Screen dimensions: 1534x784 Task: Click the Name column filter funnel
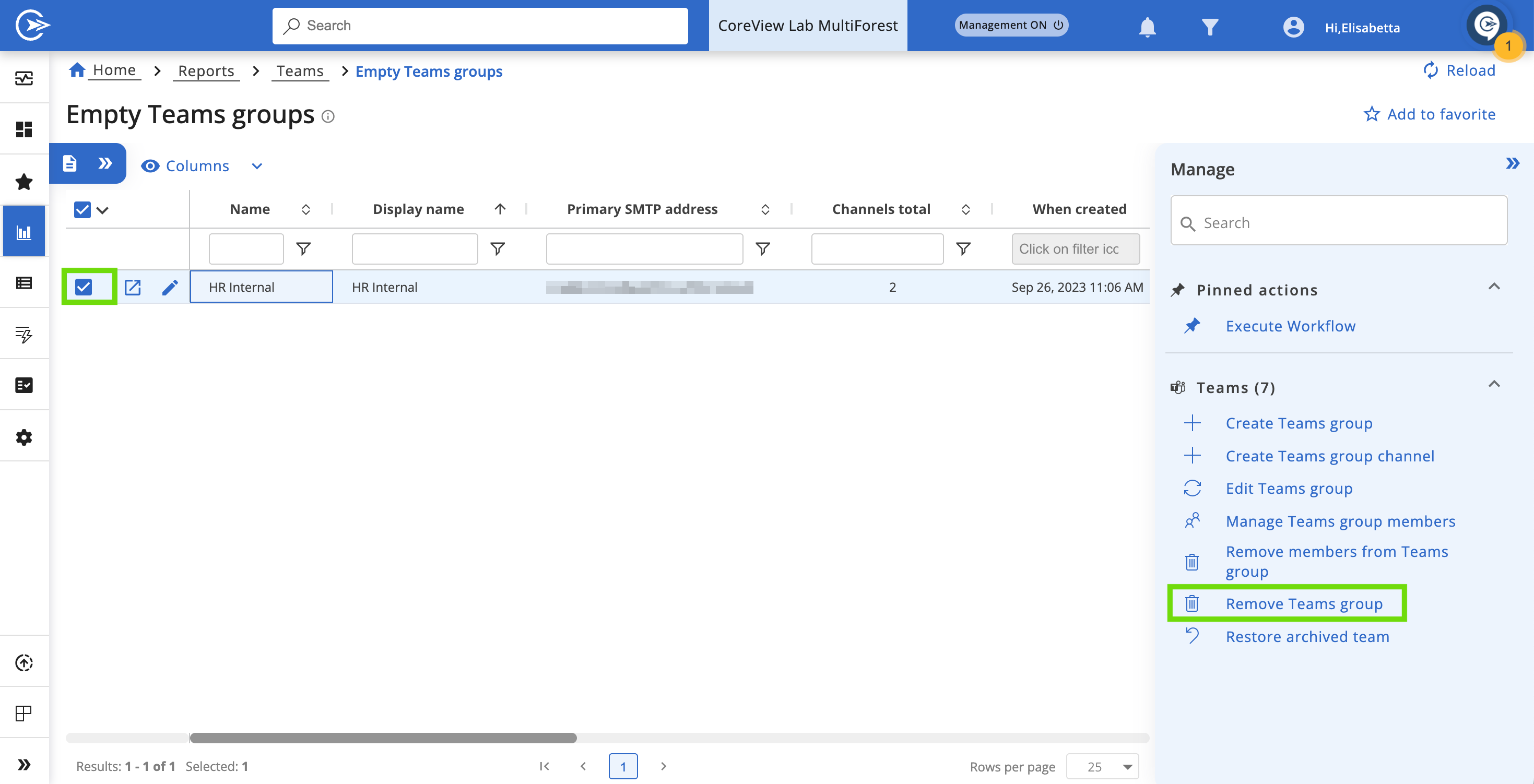pyautogui.click(x=303, y=249)
